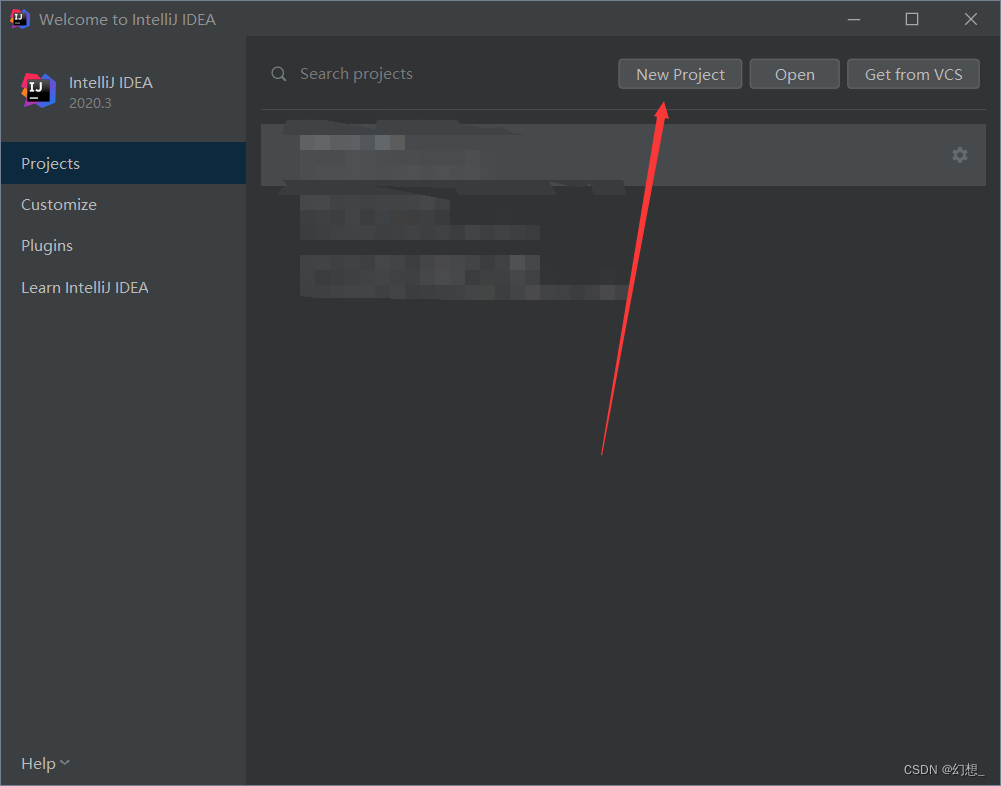Click the IntelliJ icon in title bar
The height and width of the screenshot is (786, 1001).
(x=20, y=19)
